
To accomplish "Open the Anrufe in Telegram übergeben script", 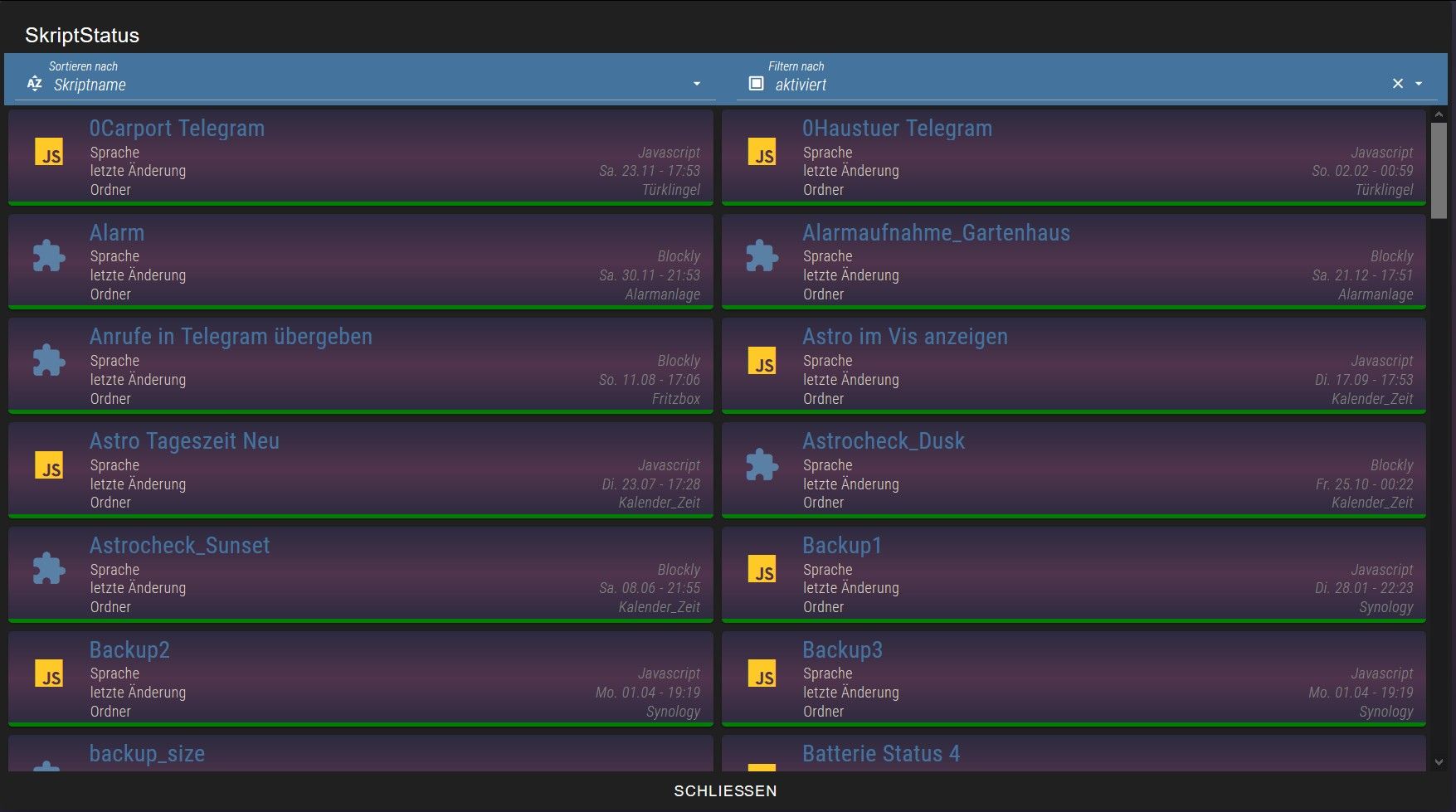I will (231, 337).
